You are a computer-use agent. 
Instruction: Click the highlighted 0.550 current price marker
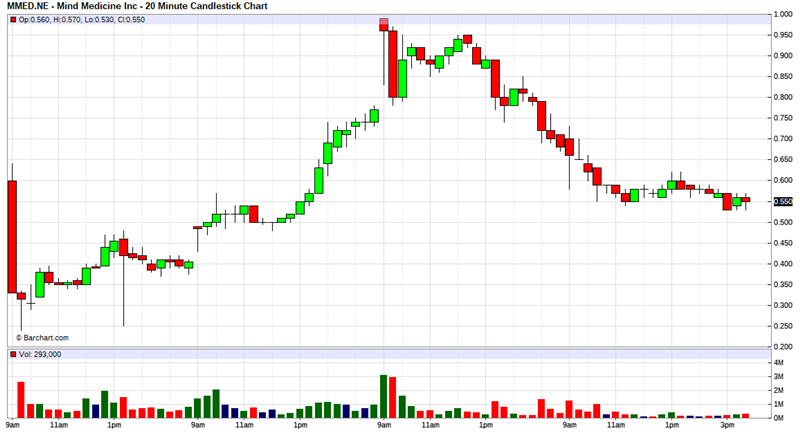783,202
